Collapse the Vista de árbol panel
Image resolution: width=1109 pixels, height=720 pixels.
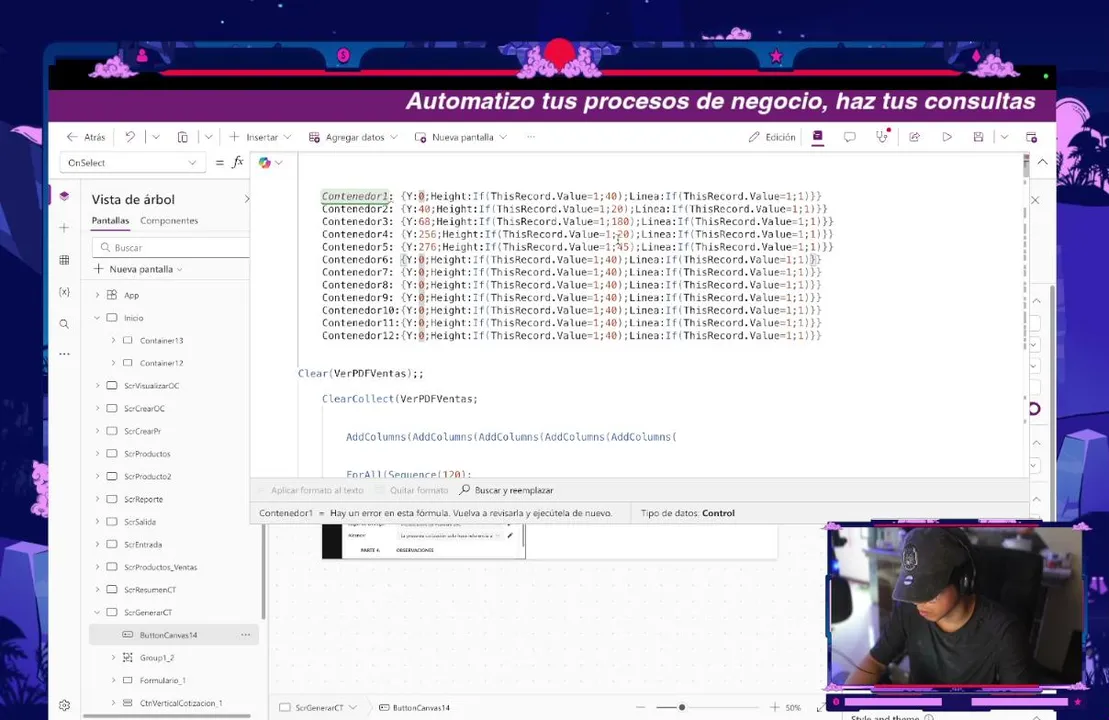click(246, 199)
